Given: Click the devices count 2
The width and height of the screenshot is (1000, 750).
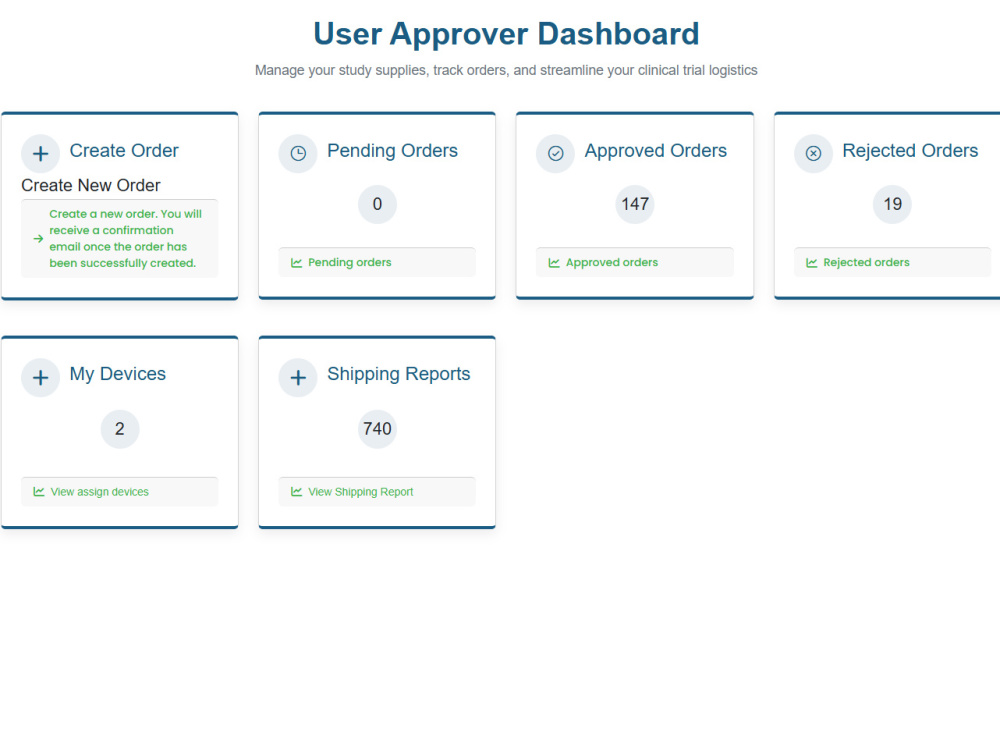Looking at the screenshot, I should (x=119, y=429).
